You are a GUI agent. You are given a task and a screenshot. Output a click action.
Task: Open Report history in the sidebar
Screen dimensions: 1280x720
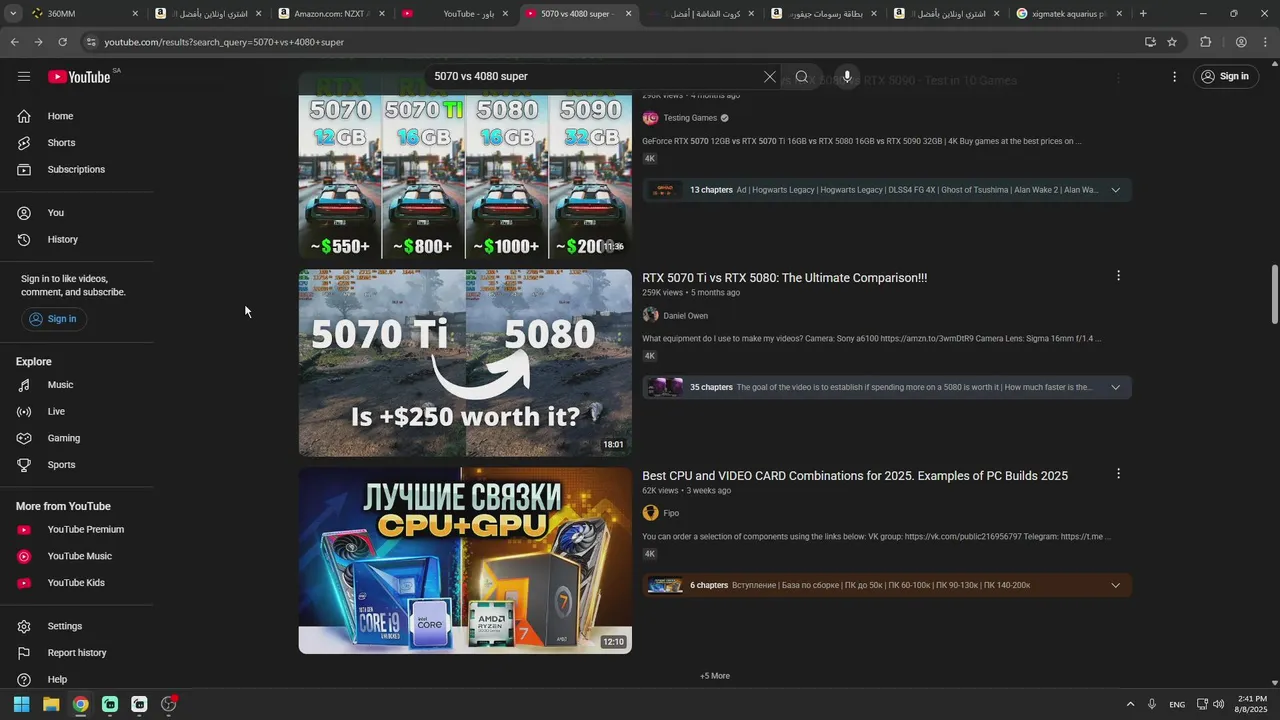77,653
